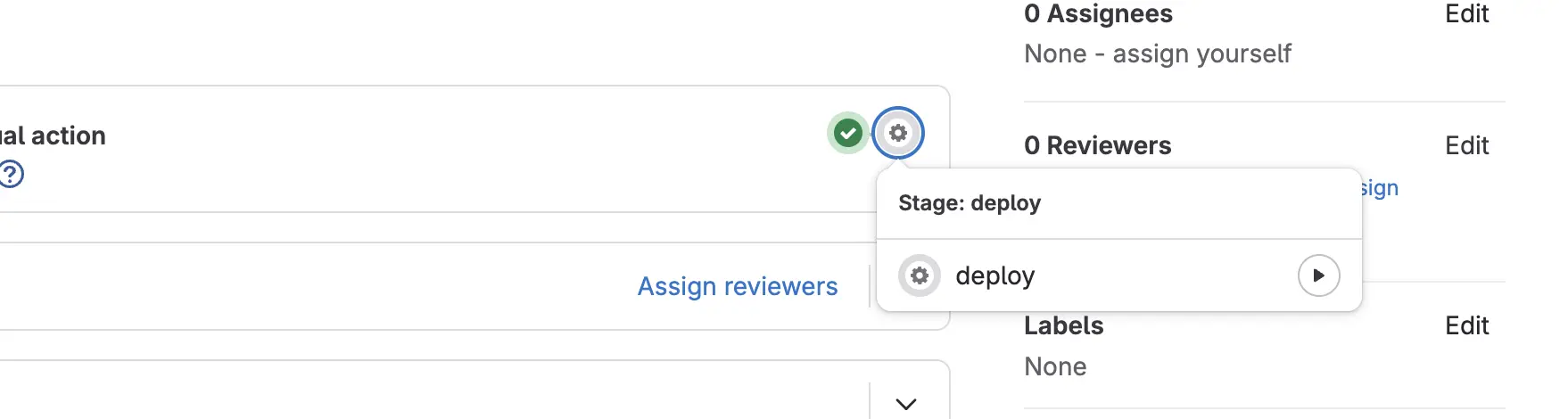Click the partially hidden link under Reviewers
This screenshot has width=1568, height=419.
click(x=1380, y=188)
